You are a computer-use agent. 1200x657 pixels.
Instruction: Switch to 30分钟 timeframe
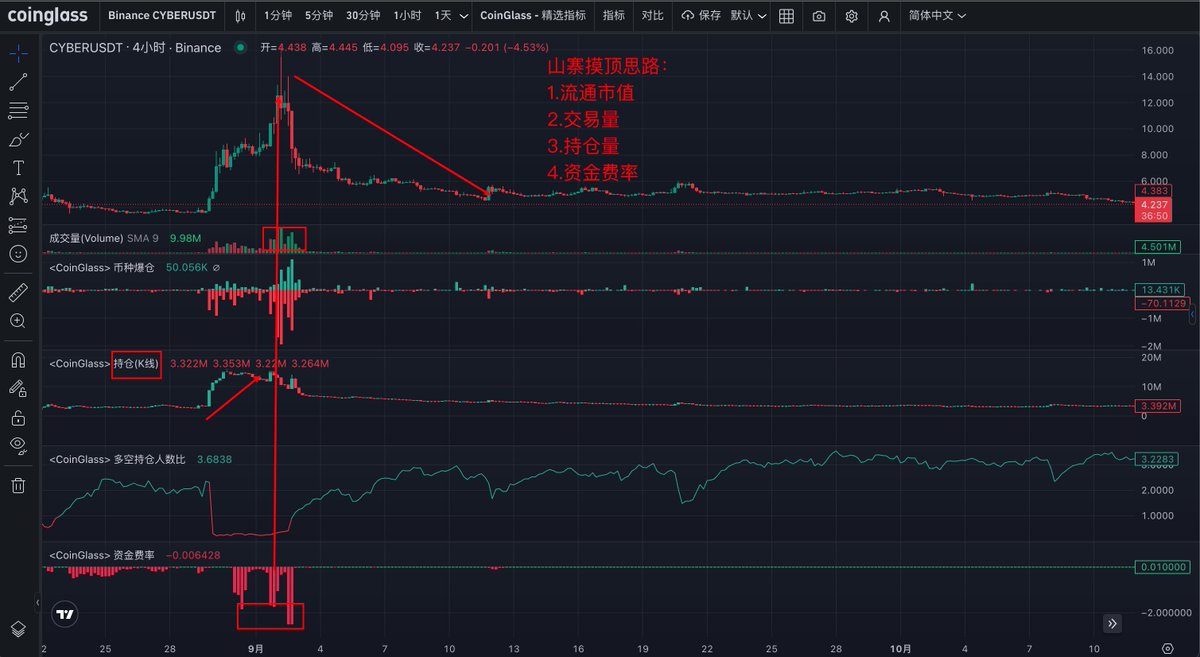(363, 16)
